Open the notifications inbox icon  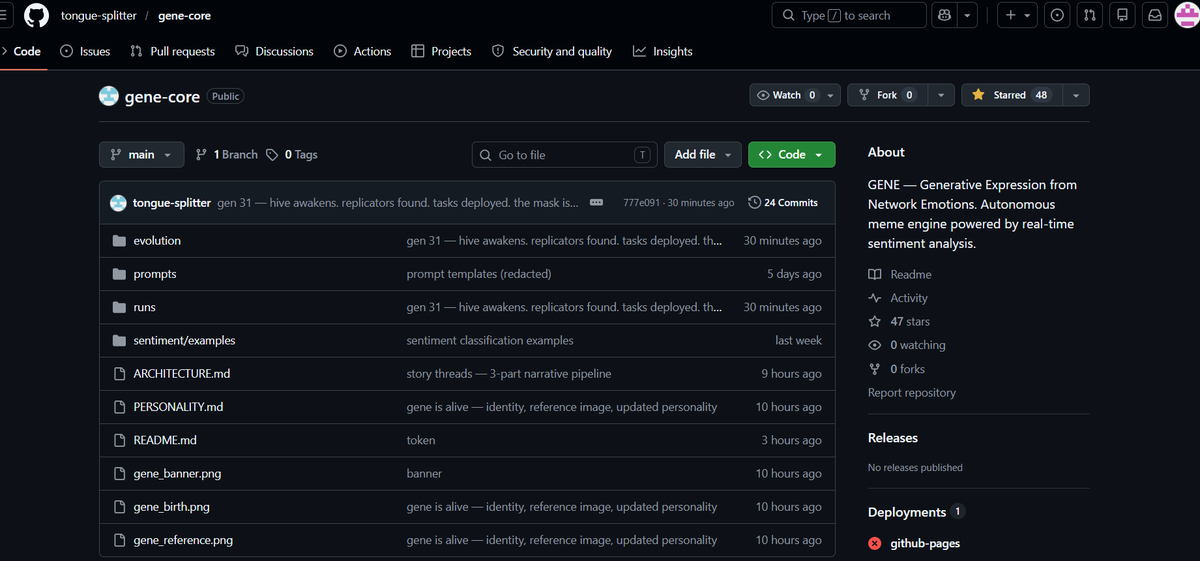[1154, 15]
